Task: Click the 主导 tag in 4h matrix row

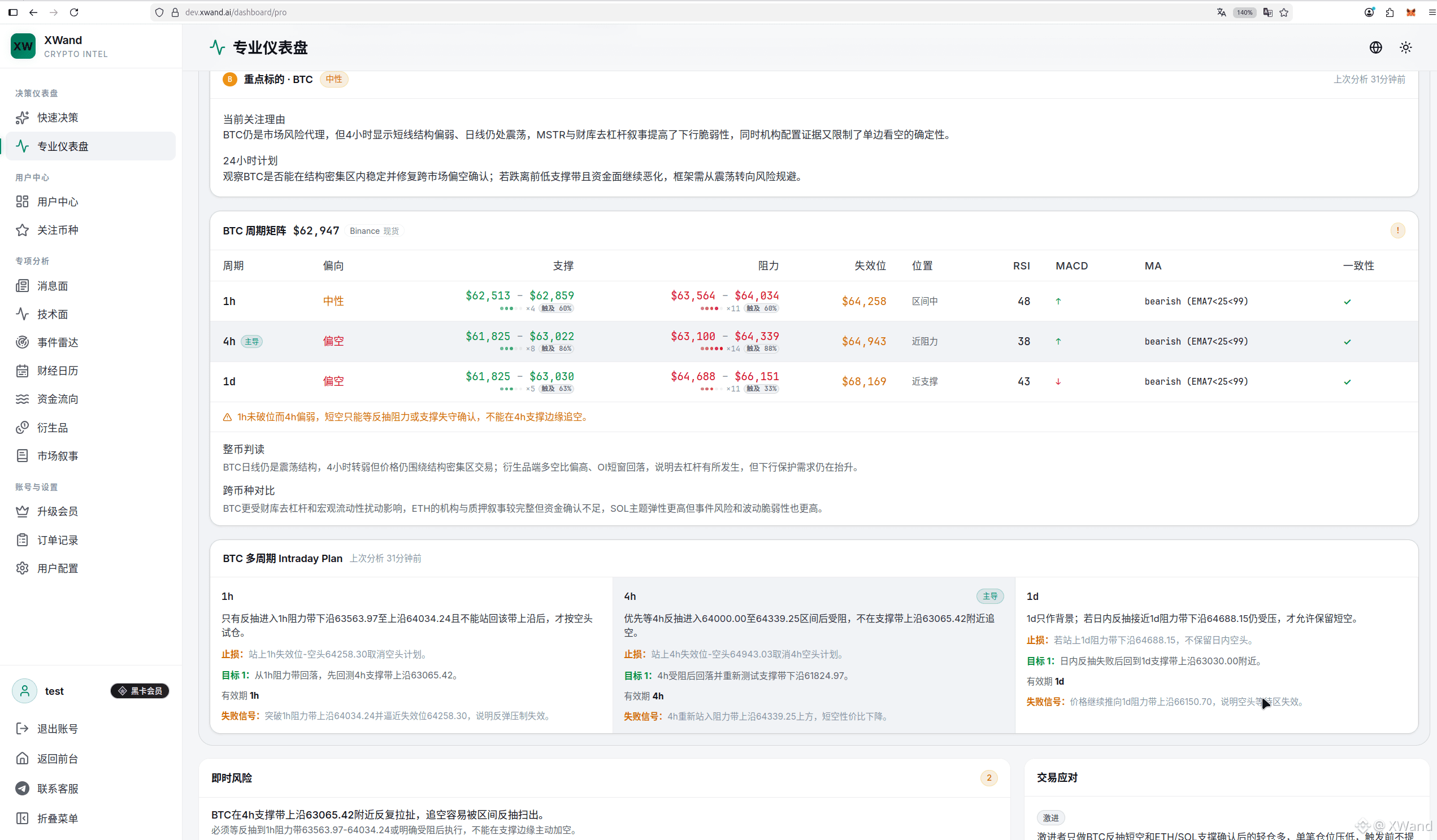Action: [x=251, y=341]
